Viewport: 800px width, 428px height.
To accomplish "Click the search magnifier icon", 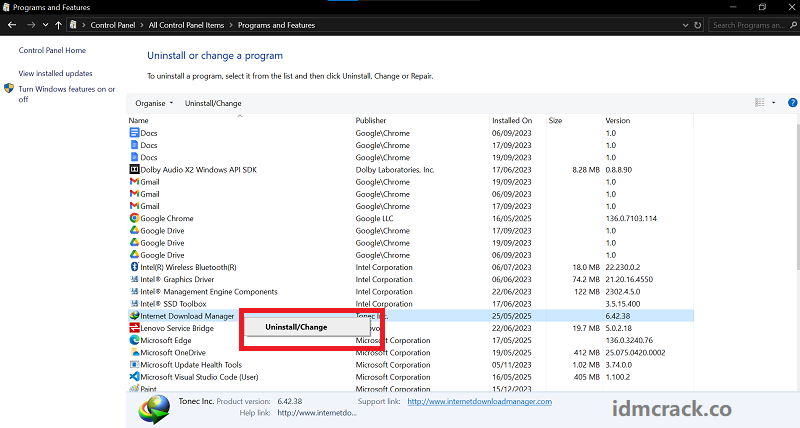I will point(793,25).
